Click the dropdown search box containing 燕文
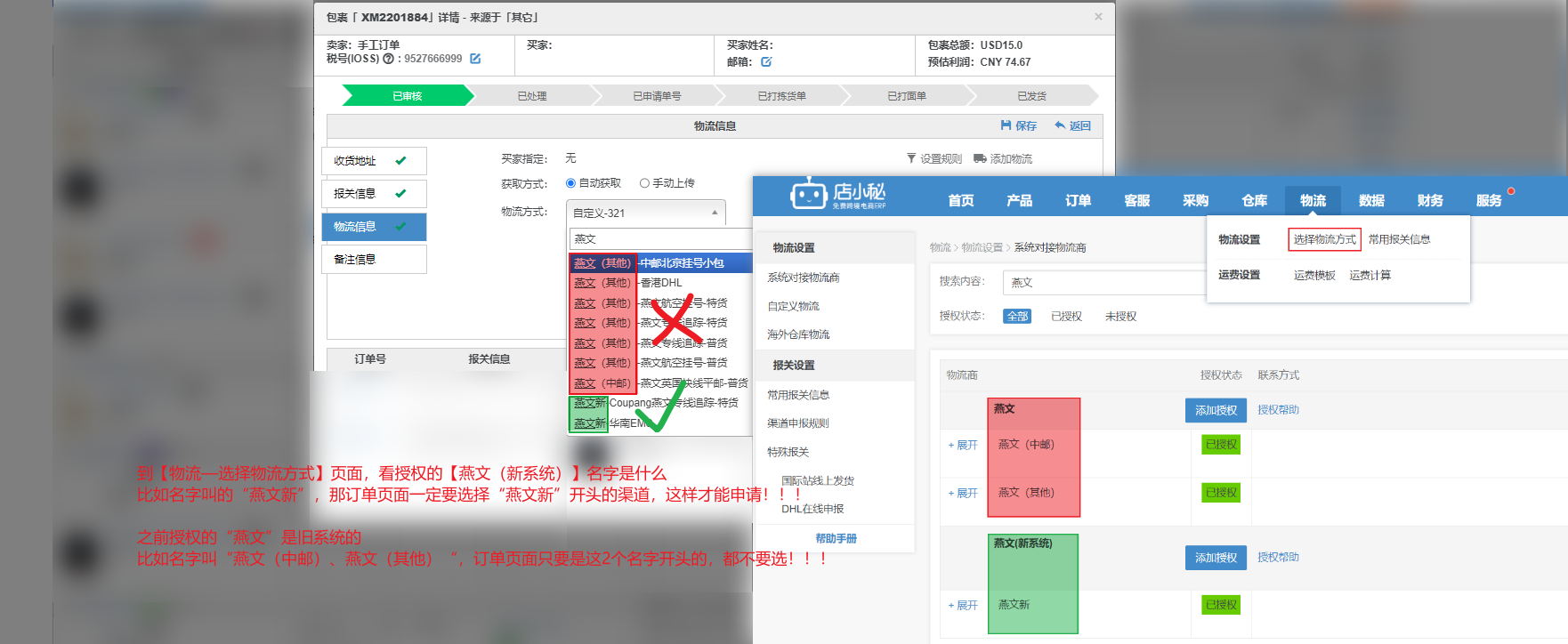The image size is (1568, 644). 660,239
